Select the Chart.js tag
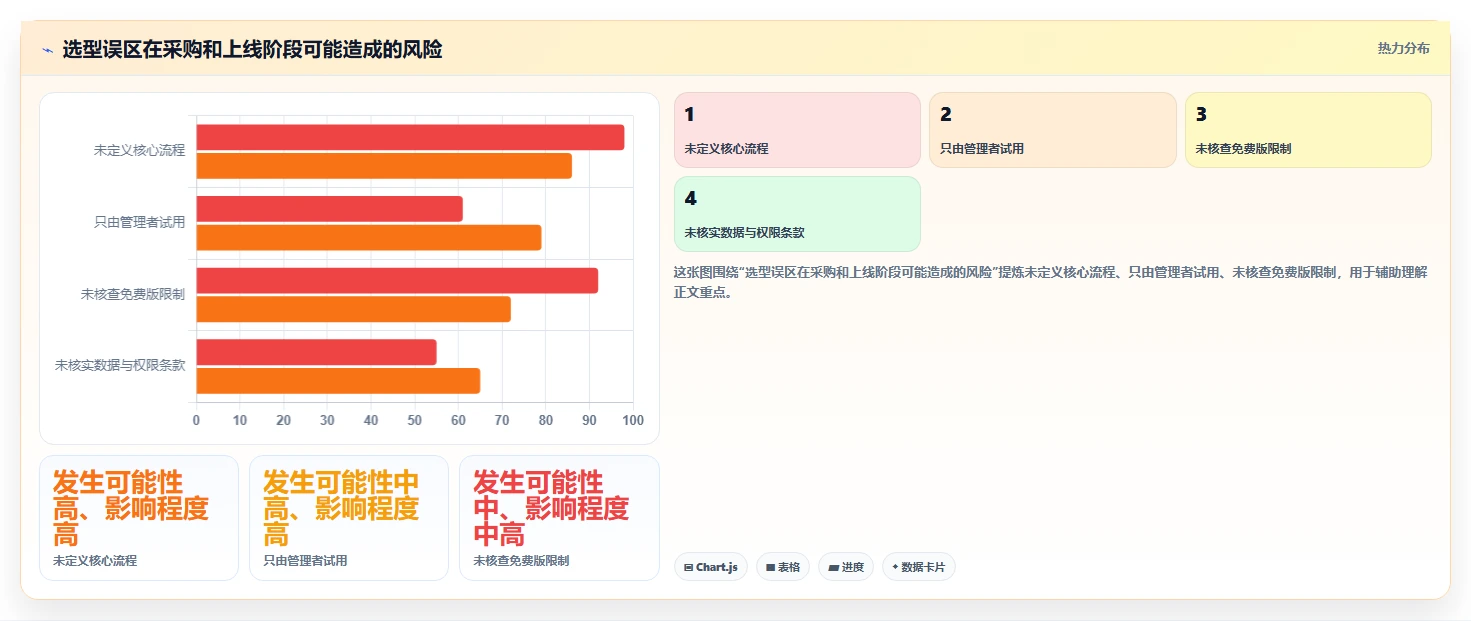This screenshot has width=1471, height=621. point(711,567)
